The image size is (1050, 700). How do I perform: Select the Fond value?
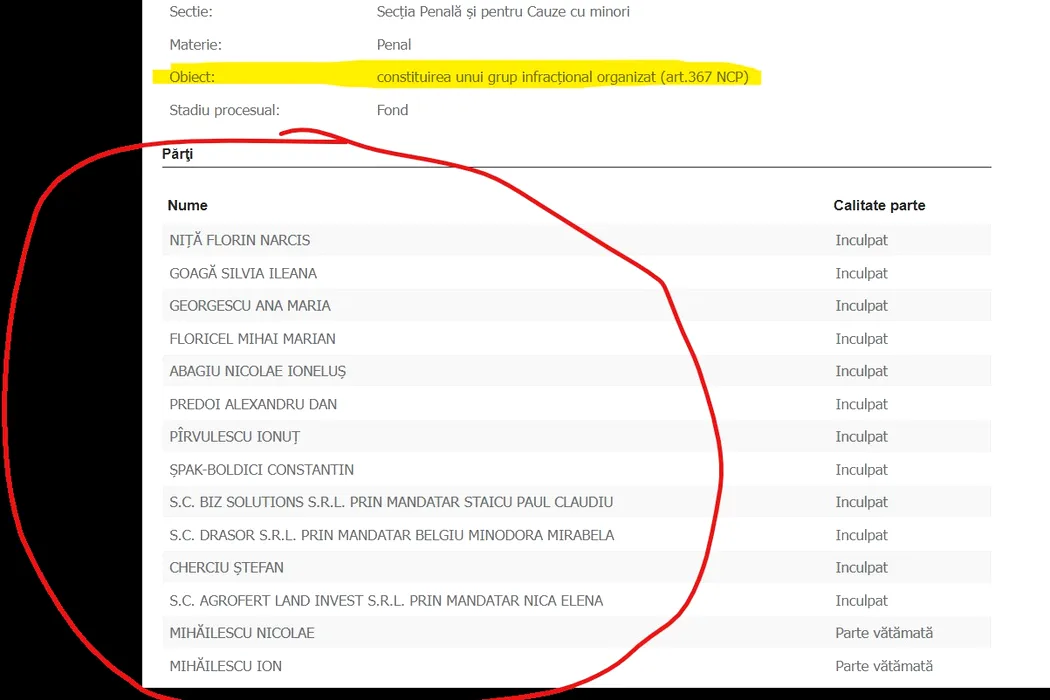392,110
